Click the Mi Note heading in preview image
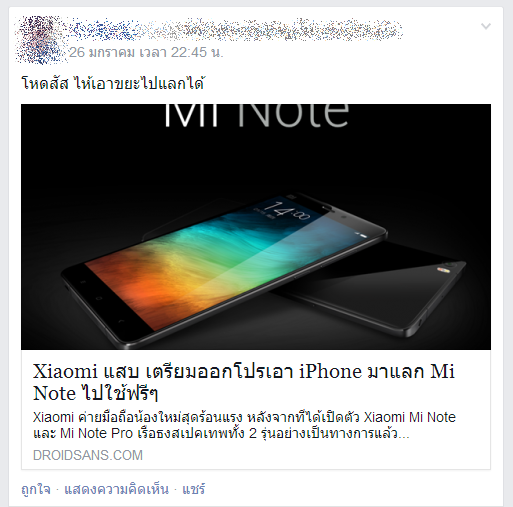This screenshot has height=507, width=513. pyautogui.click(x=256, y=115)
